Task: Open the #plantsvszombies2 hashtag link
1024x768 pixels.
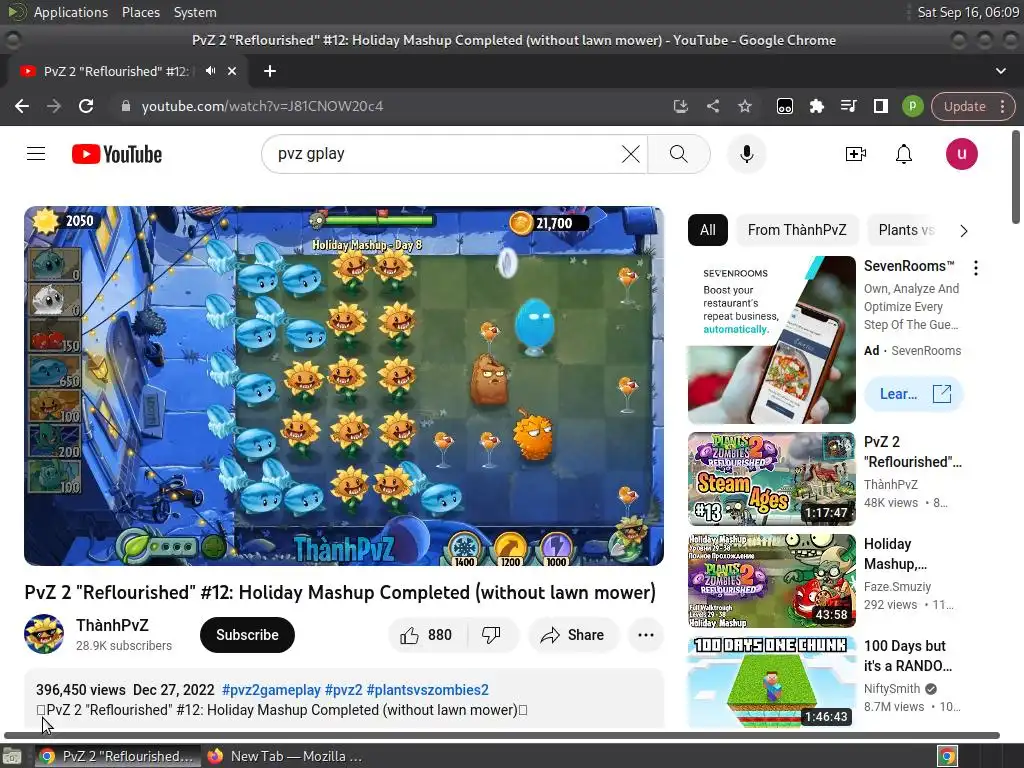Action: coord(427,690)
